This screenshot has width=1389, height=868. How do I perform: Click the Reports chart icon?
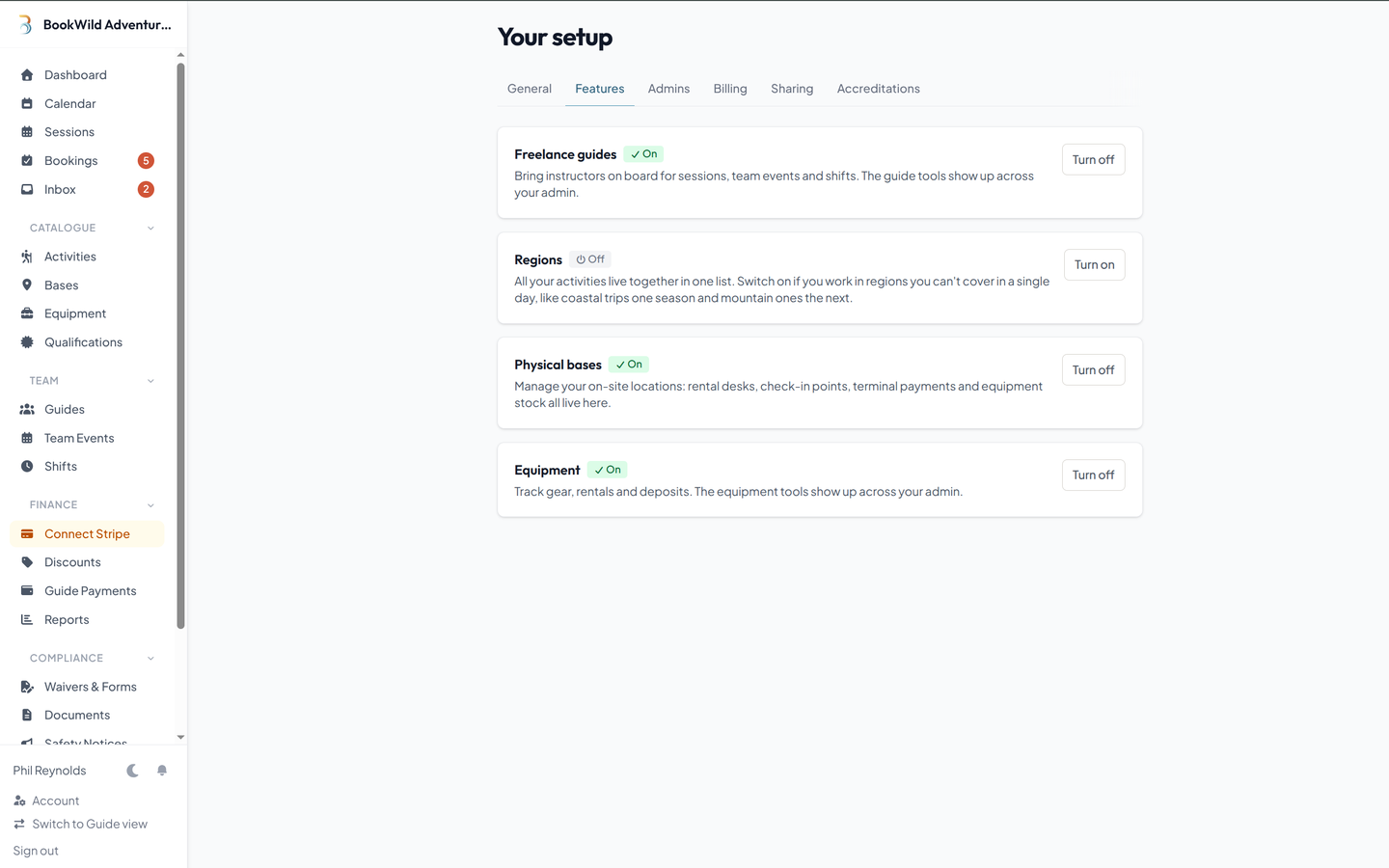click(27, 619)
